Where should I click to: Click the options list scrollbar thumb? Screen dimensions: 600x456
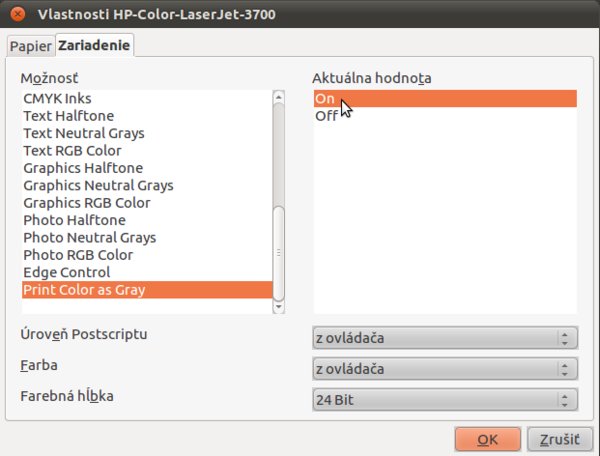279,253
